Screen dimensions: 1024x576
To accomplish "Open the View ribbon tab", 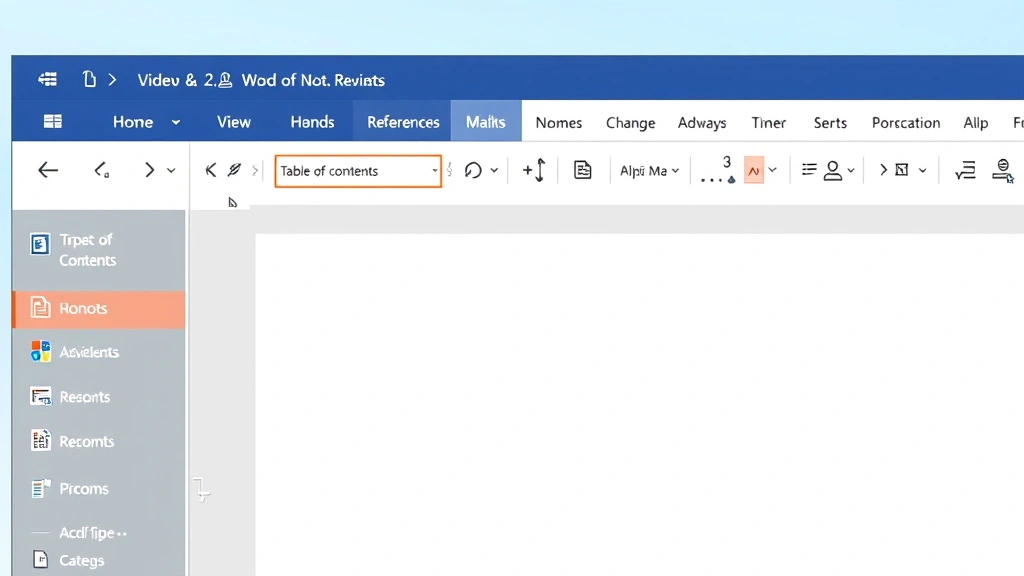I will coord(233,121).
